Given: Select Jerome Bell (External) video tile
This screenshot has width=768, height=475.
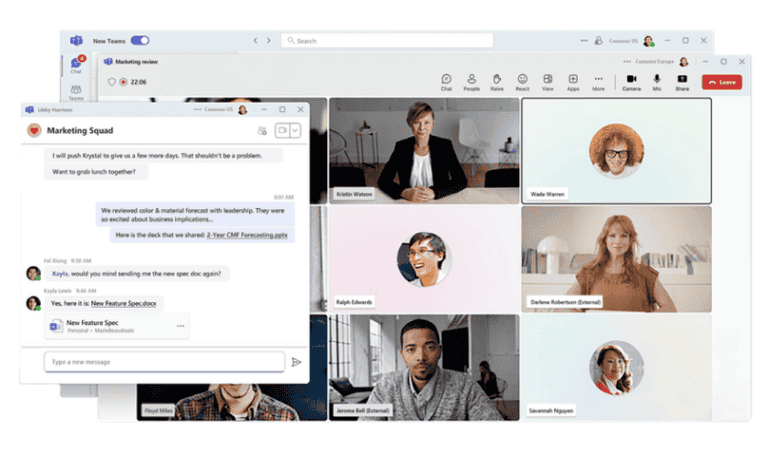Looking at the screenshot, I should pos(424,367).
